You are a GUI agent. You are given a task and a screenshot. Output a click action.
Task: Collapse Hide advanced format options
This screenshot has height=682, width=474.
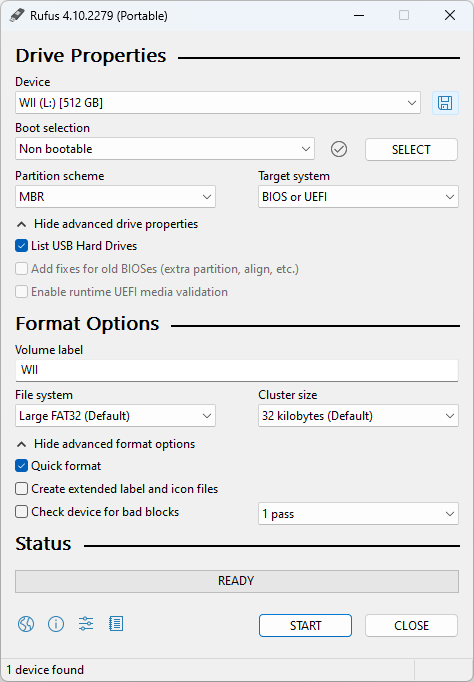pos(106,444)
